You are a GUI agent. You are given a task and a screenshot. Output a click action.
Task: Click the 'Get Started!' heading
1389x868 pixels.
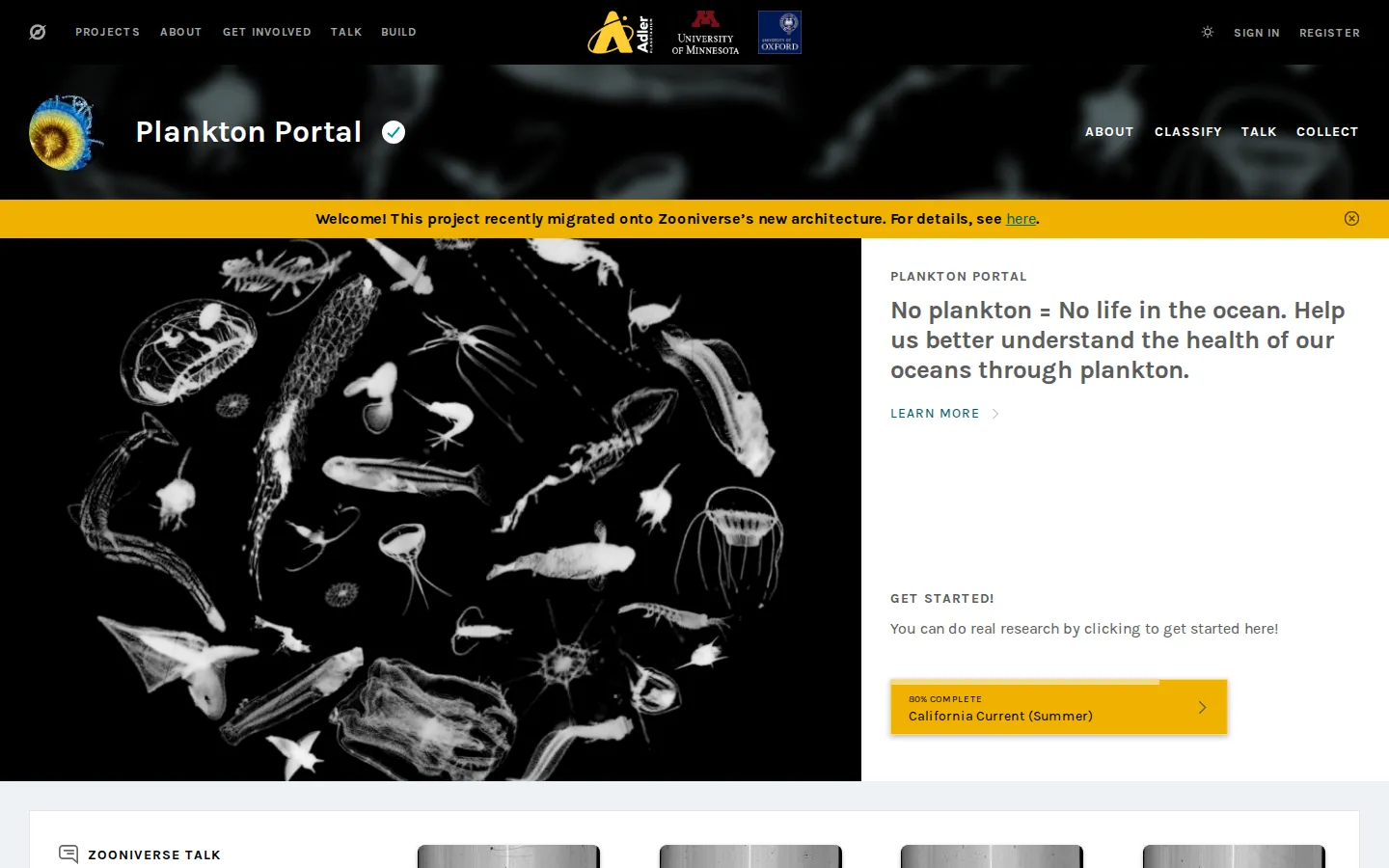point(942,599)
